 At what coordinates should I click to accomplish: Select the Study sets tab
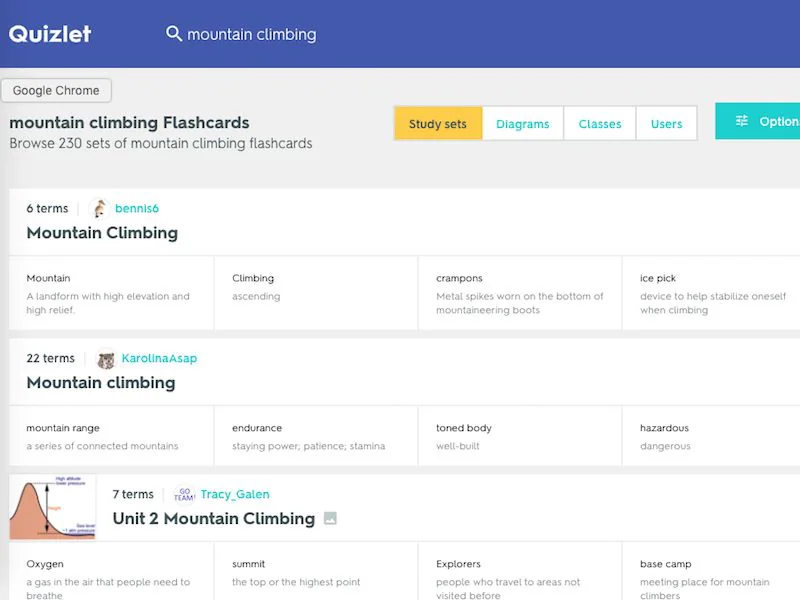pyautogui.click(x=438, y=123)
